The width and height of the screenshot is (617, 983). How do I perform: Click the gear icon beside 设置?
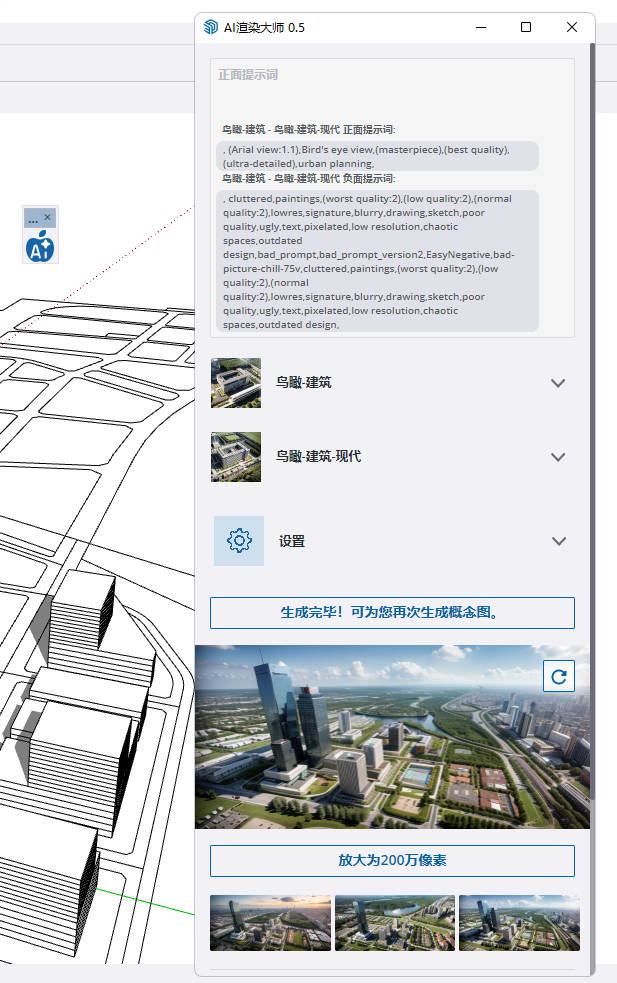239,541
